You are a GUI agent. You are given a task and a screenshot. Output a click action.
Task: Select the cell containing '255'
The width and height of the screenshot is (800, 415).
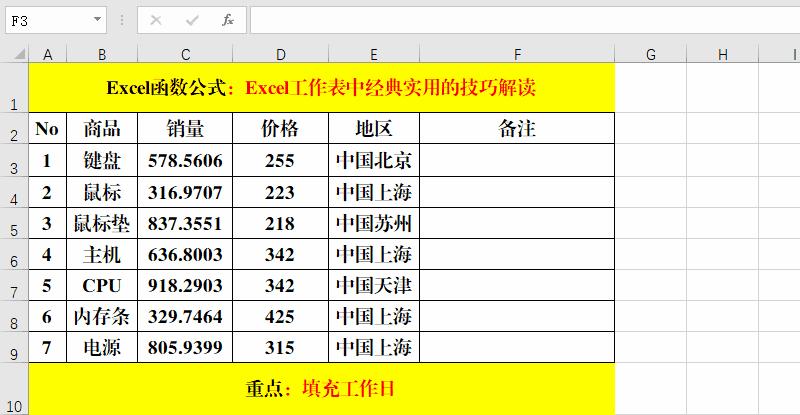pyautogui.click(x=281, y=160)
